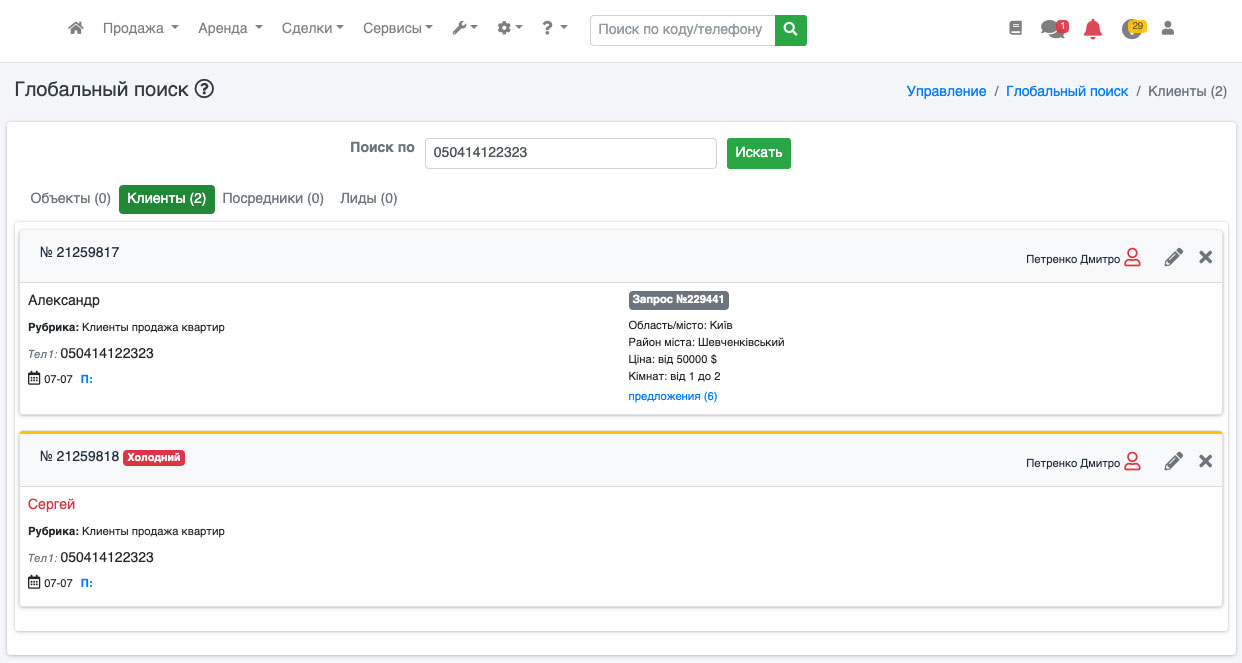This screenshot has height=663, width=1242.
Task: Edit client № 21259817 with pencil icon
Action: tap(1174, 258)
